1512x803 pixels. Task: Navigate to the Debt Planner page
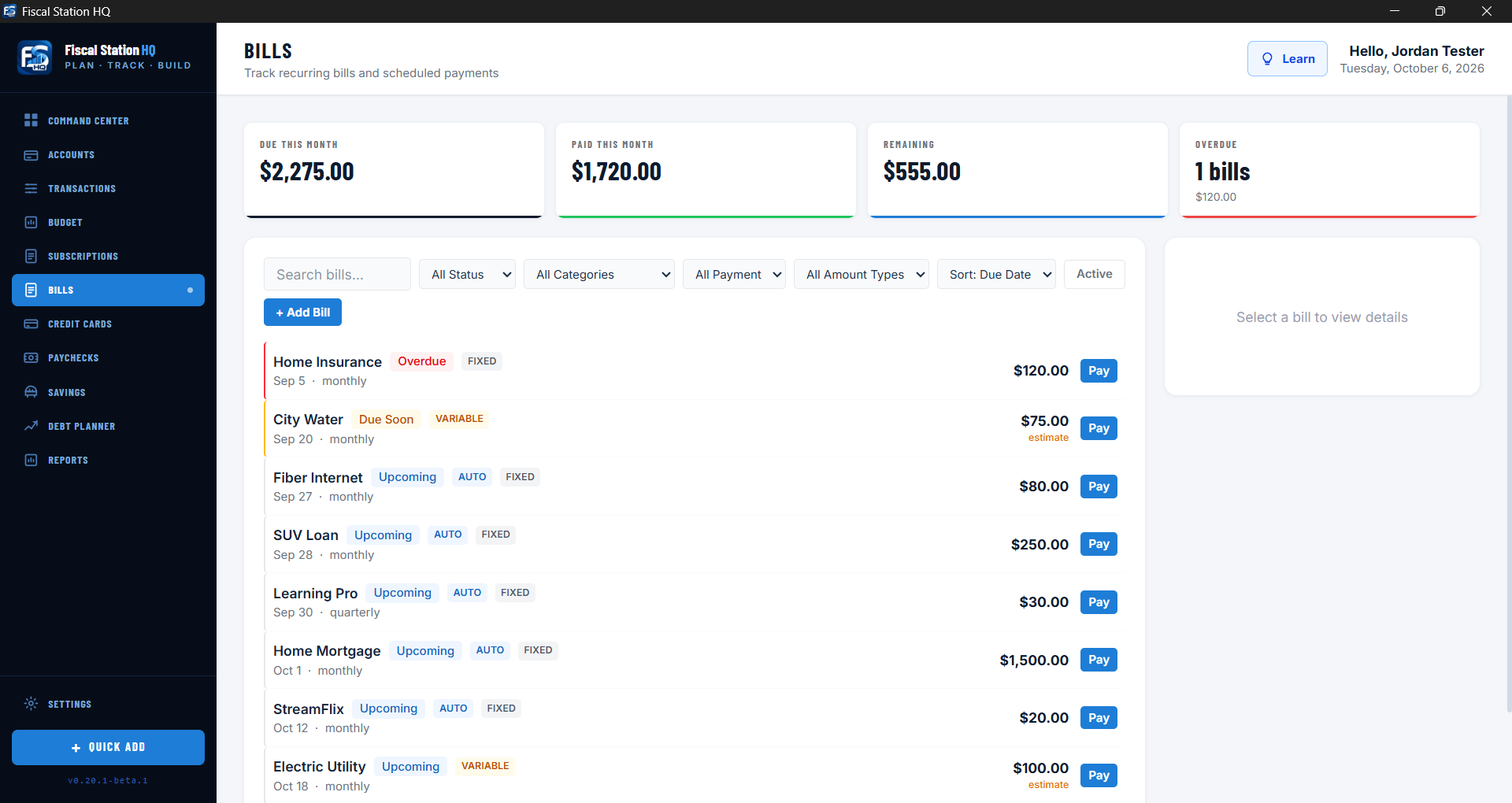108,426
